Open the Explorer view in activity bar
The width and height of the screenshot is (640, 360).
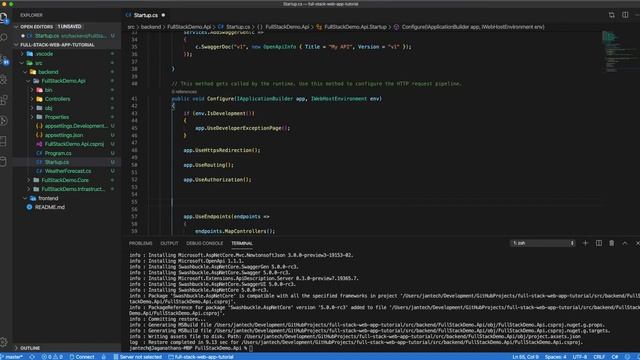[4, 18]
